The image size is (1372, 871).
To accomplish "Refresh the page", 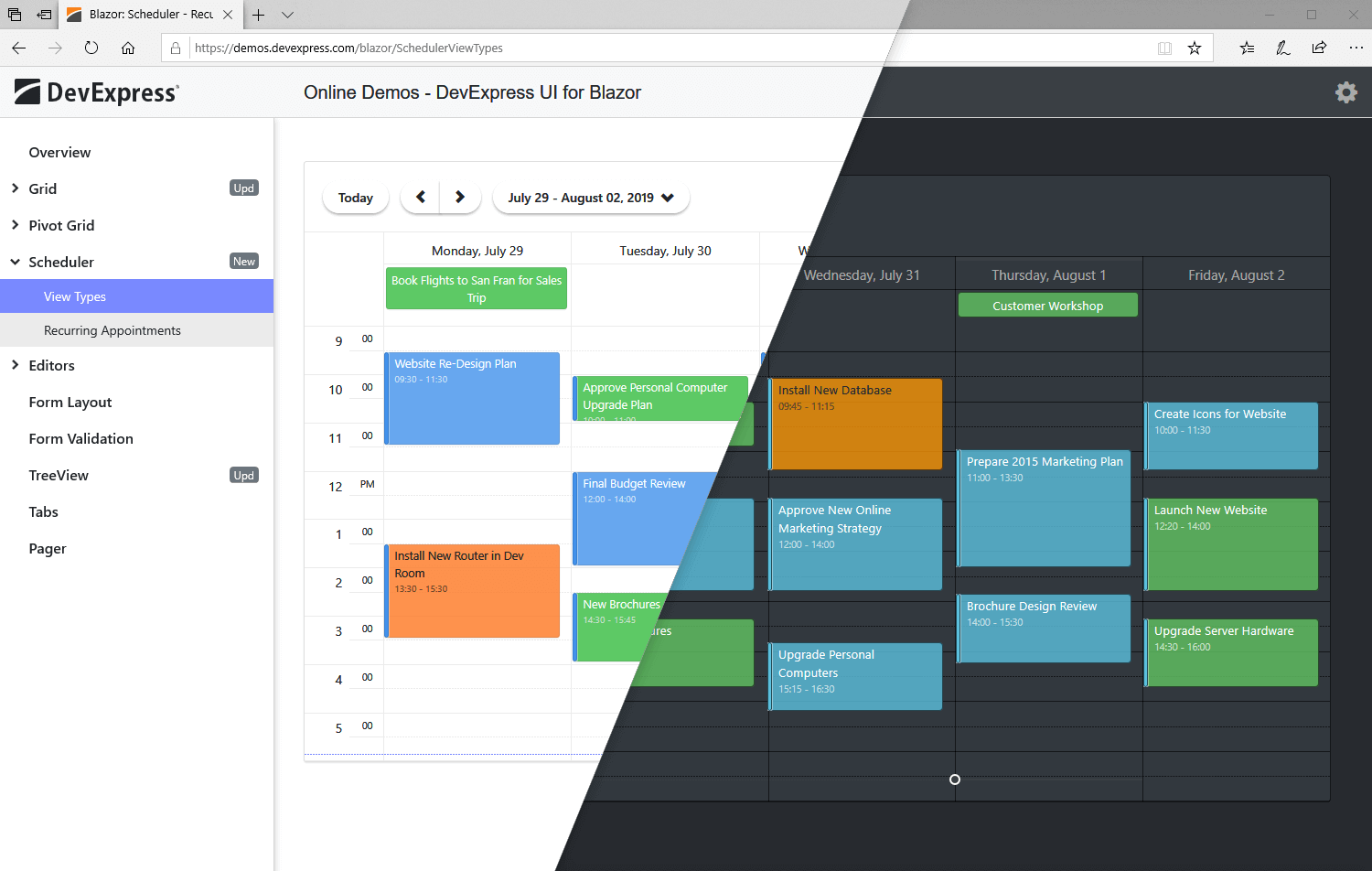I will (91, 48).
